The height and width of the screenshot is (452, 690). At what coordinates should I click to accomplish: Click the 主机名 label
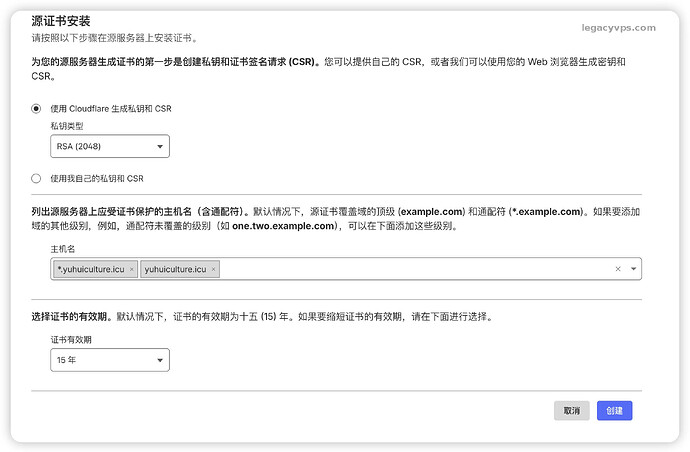click(62, 249)
